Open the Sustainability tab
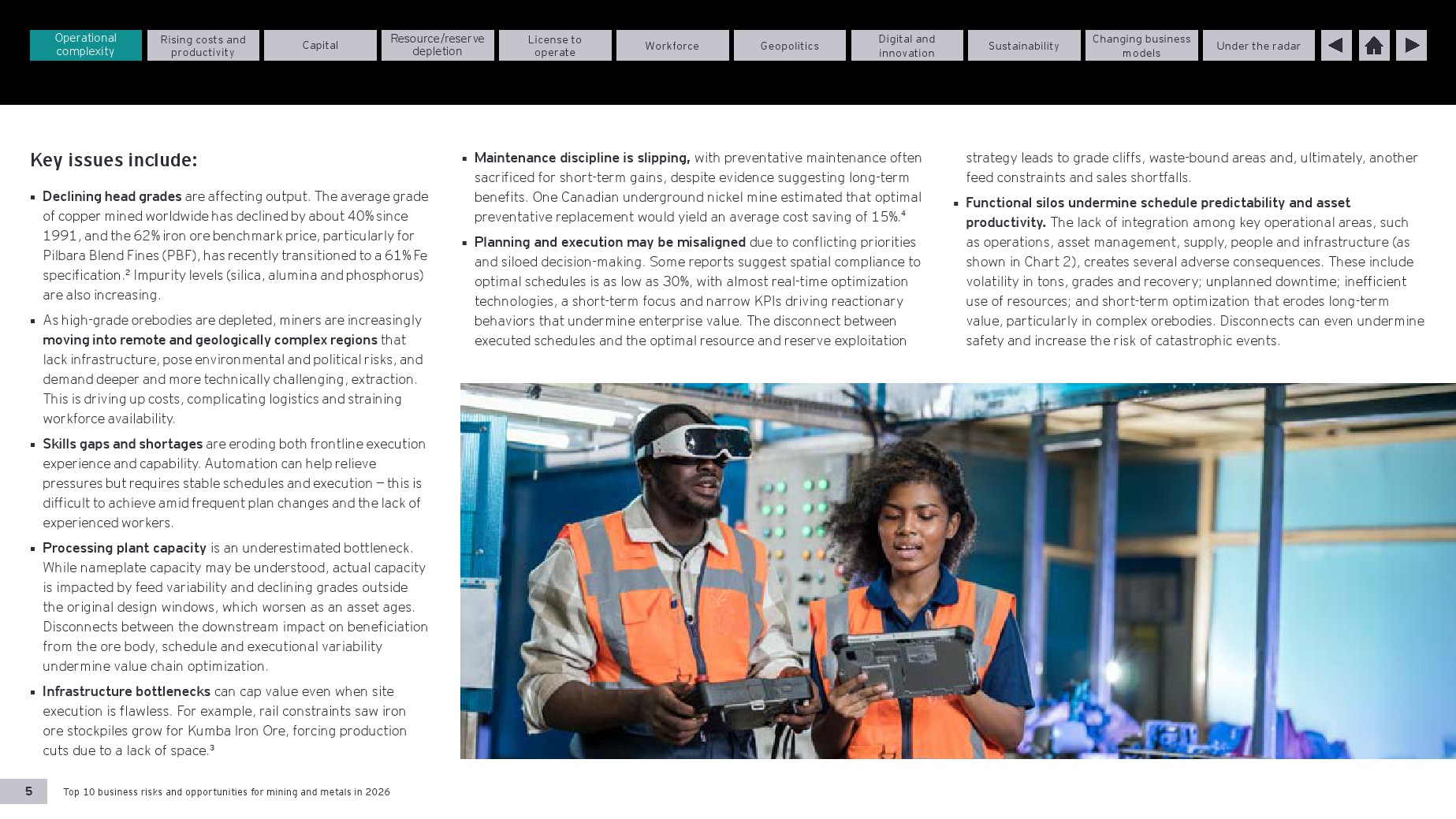The width and height of the screenshot is (1456, 819). tap(1024, 46)
